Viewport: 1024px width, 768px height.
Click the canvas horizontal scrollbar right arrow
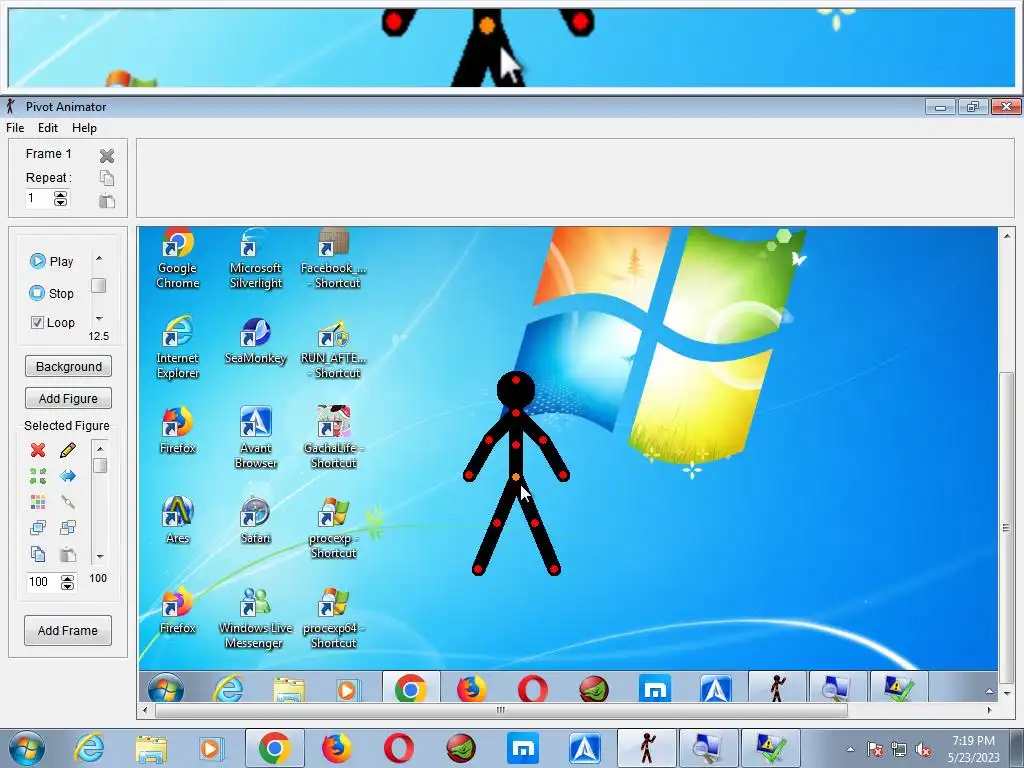(989, 710)
